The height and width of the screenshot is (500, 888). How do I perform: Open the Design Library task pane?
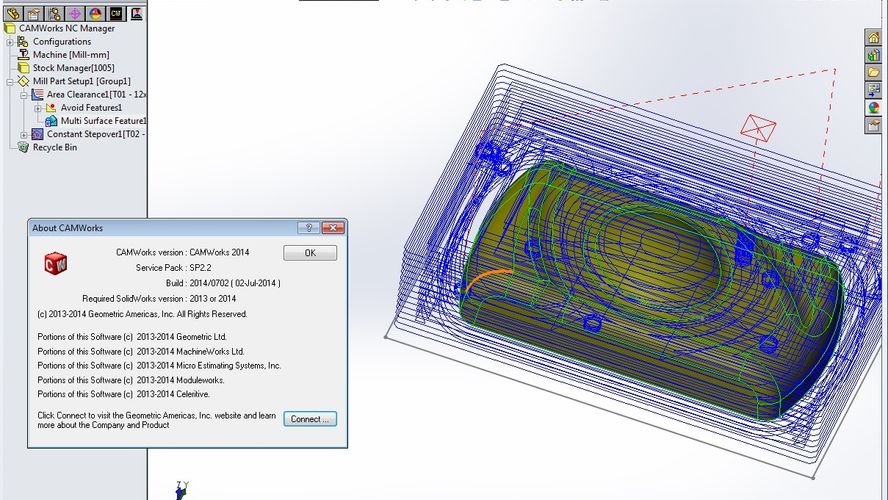tap(873, 55)
